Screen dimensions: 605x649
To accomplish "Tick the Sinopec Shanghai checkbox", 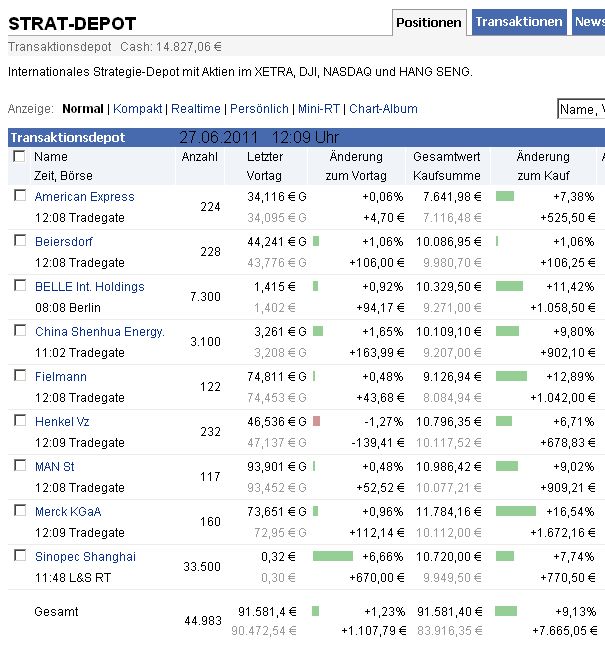I will [x=20, y=555].
